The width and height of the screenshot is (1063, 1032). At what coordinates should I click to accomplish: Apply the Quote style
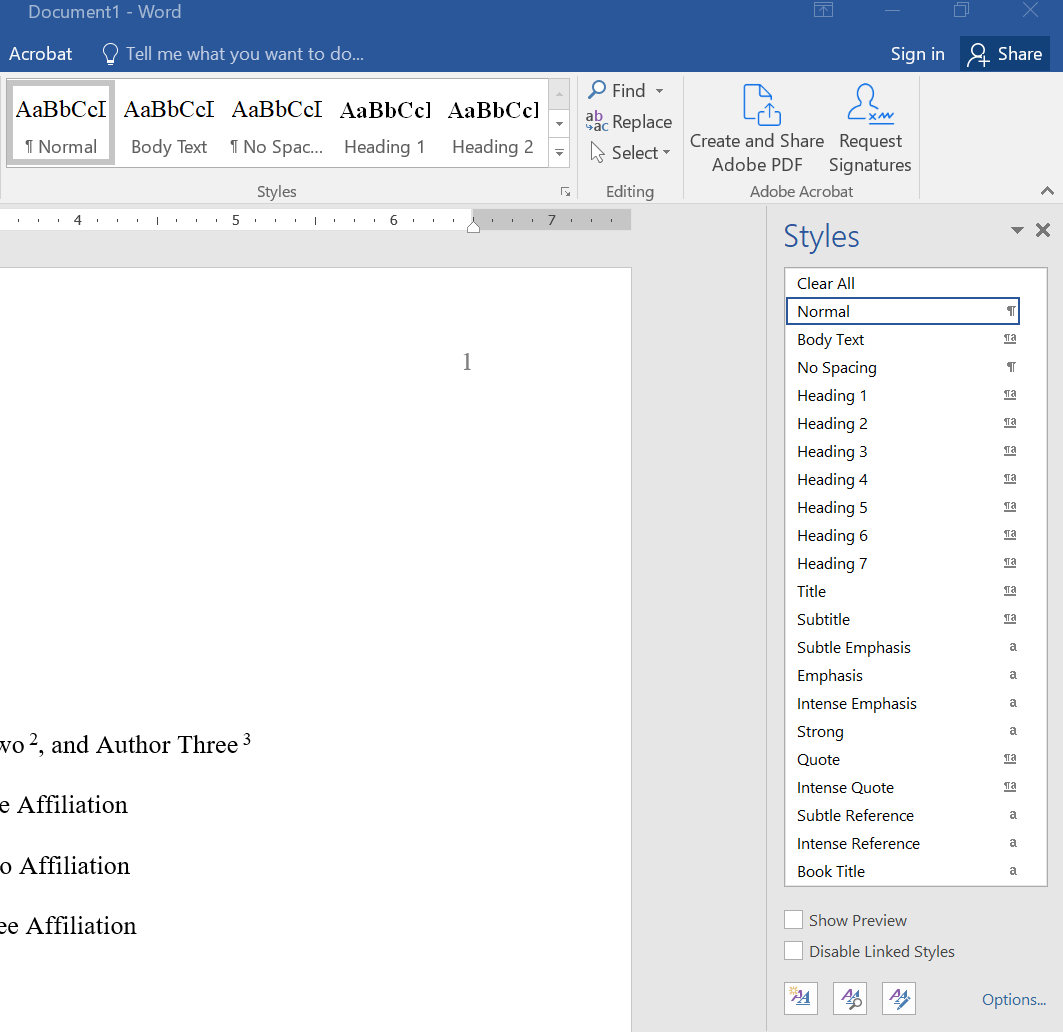902,759
